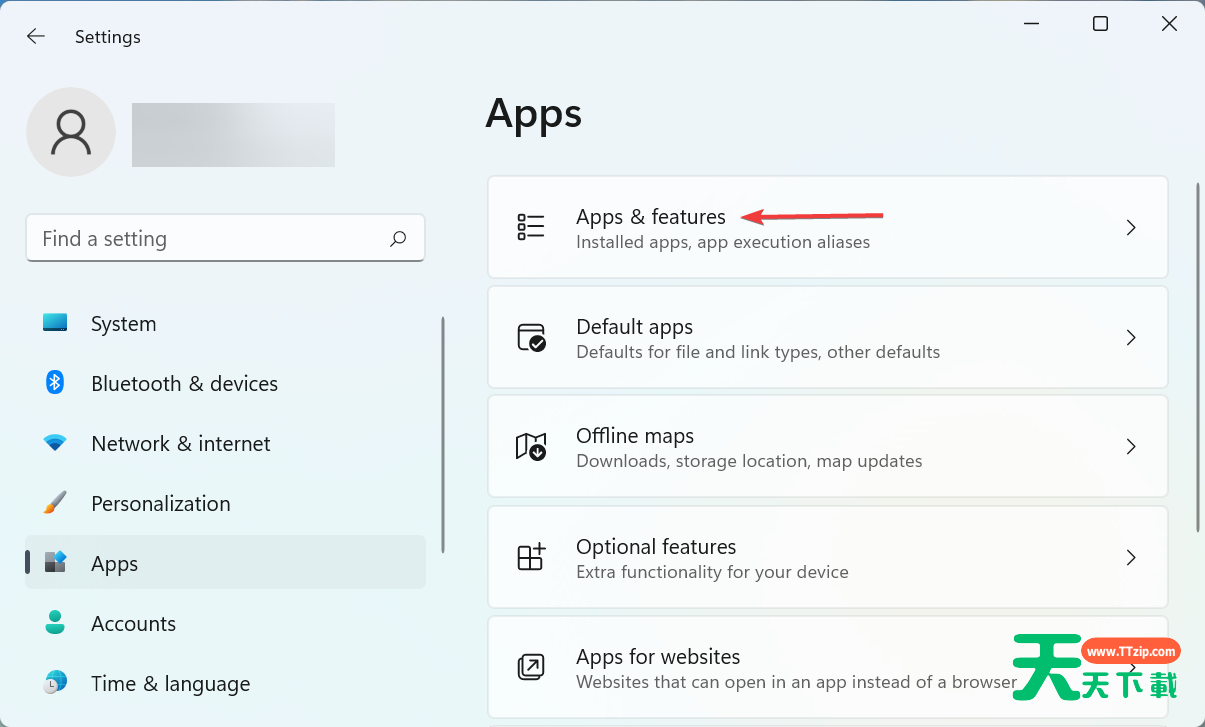Expand Apps & features using its chevron
The width and height of the screenshot is (1205, 727).
point(1131,228)
